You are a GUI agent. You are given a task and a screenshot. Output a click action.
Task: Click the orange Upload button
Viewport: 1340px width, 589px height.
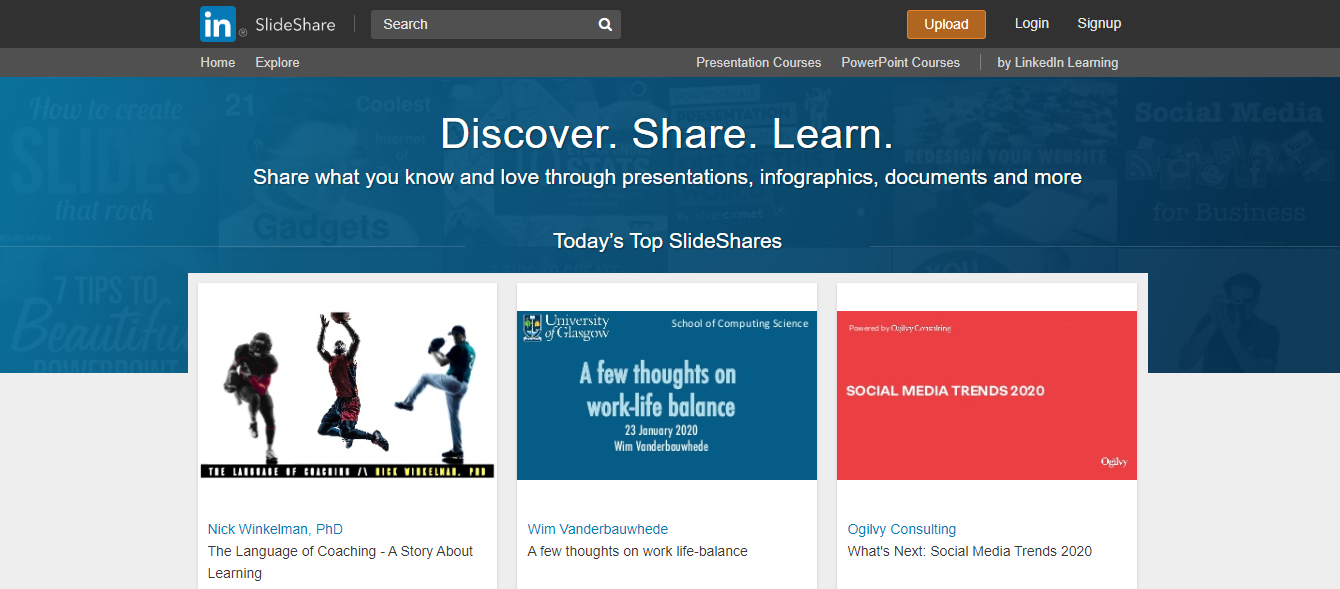coord(946,24)
